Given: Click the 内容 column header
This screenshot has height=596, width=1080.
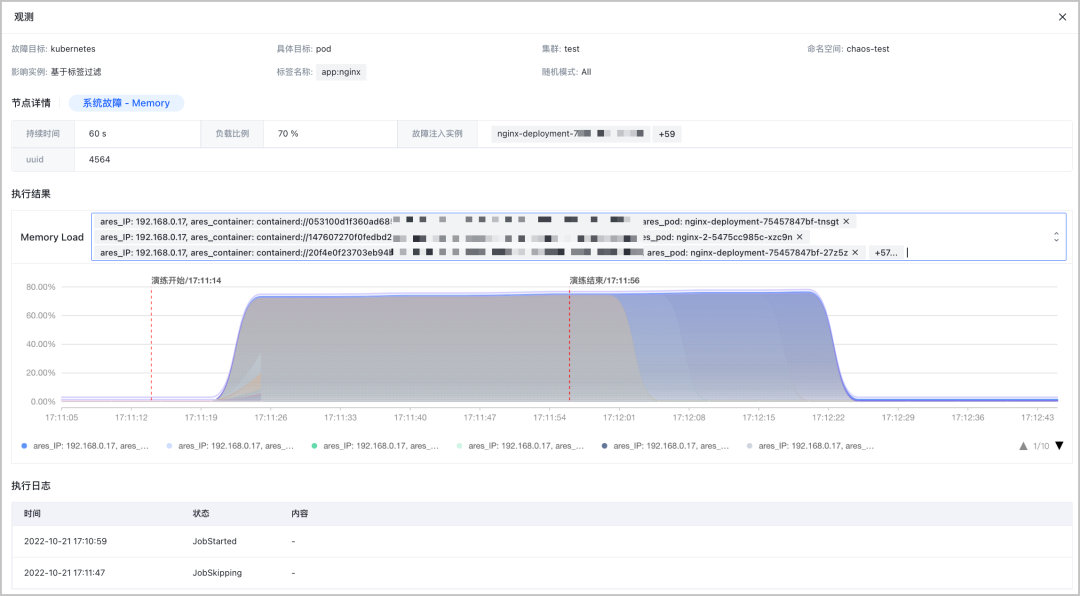Looking at the screenshot, I should (x=300, y=513).
